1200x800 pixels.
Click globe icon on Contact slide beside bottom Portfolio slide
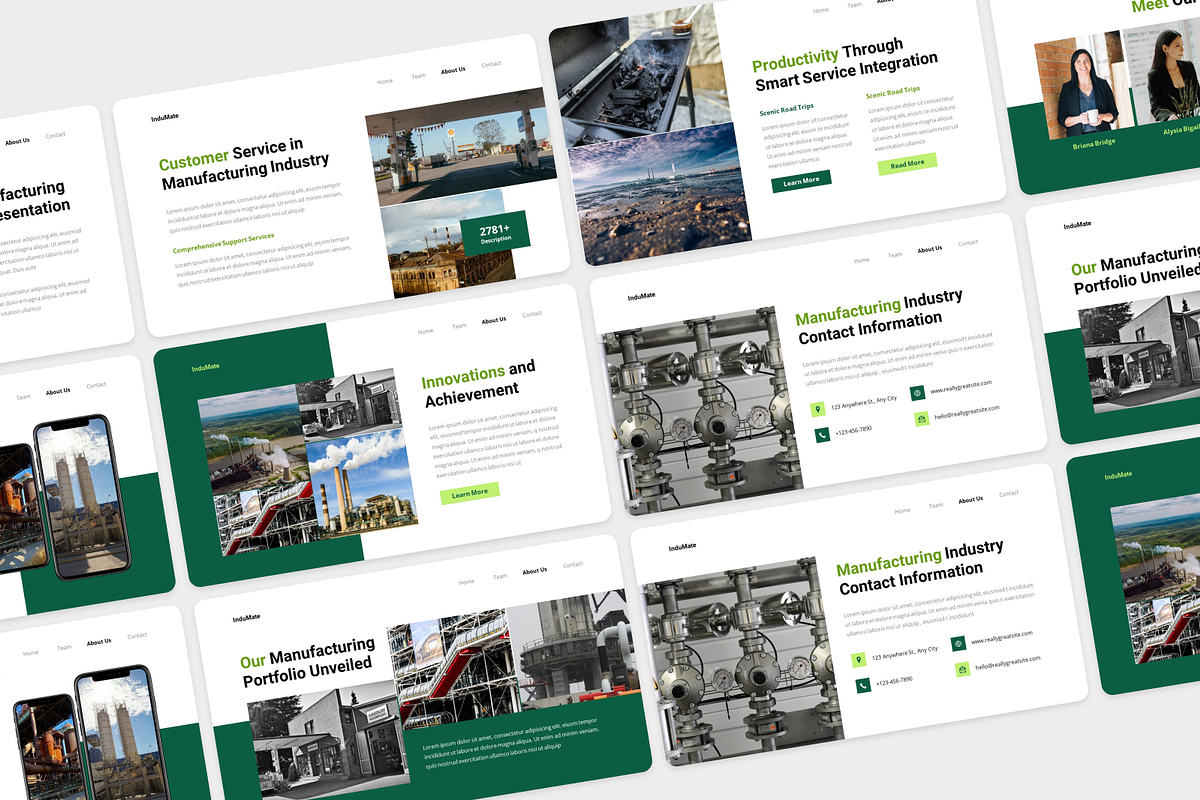958,644
